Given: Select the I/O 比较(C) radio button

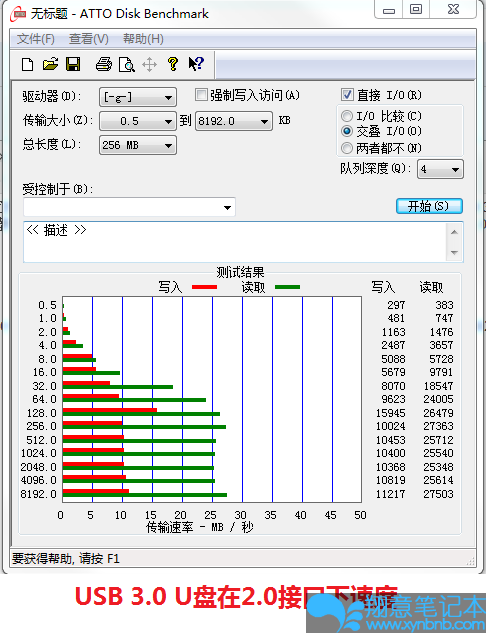Looking at the screenshot, I should [x=347, y=116].
